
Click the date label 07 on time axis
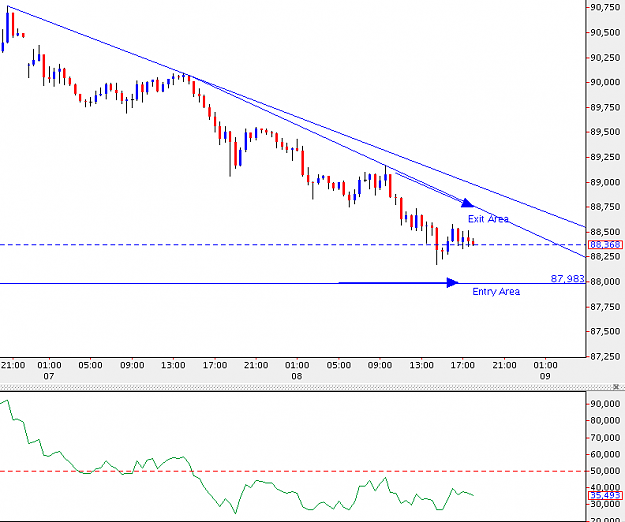49,376
